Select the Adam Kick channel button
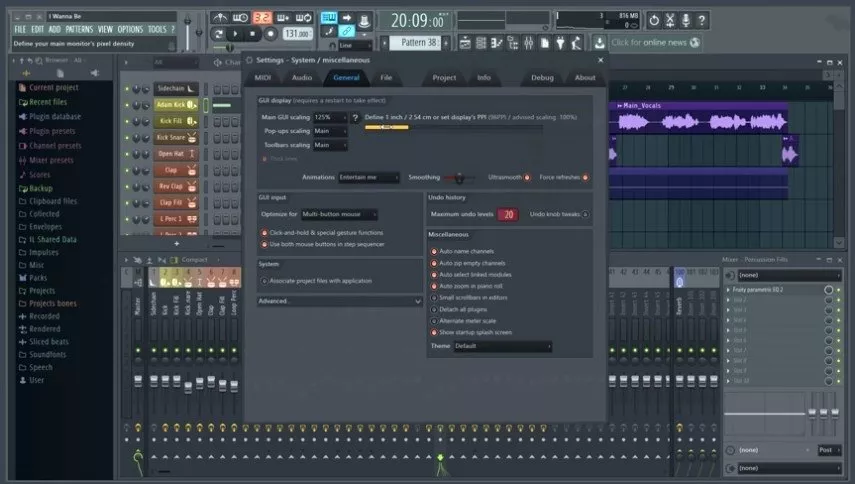This screenshot has width=855, height=484. pos(176,105)
